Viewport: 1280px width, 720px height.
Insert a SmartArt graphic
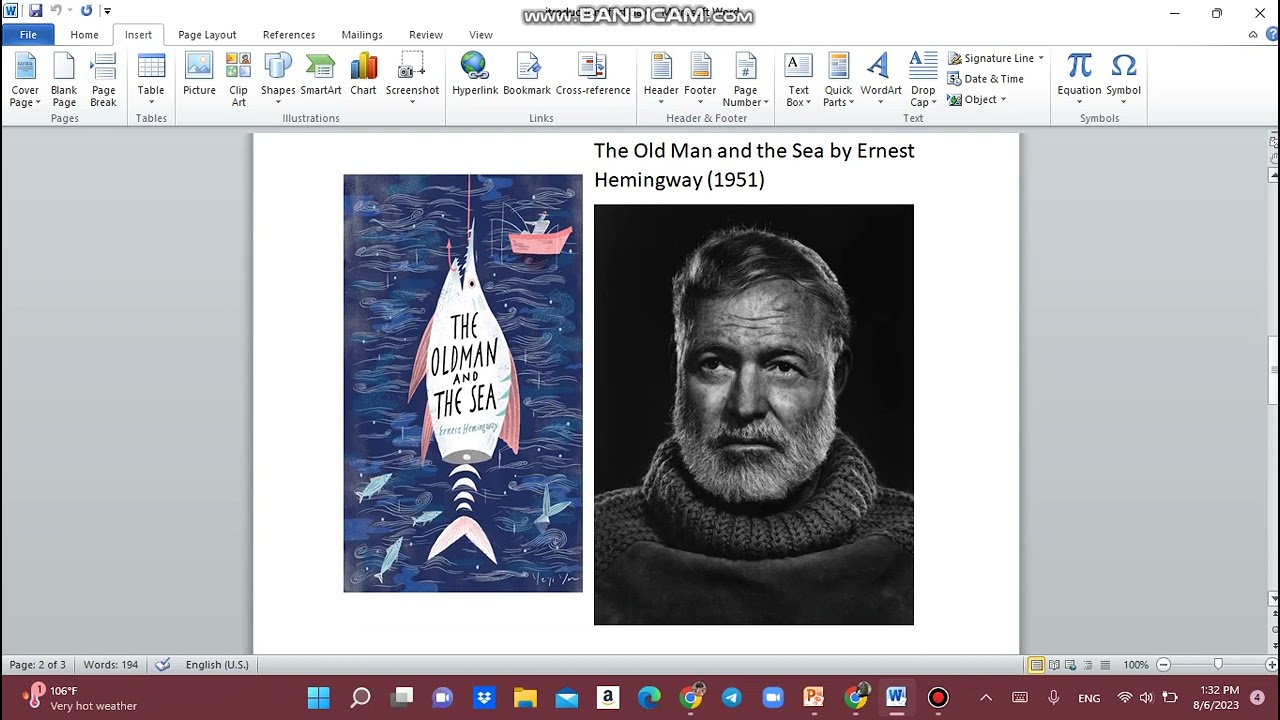pyautogui.click(x=321, y=75)
